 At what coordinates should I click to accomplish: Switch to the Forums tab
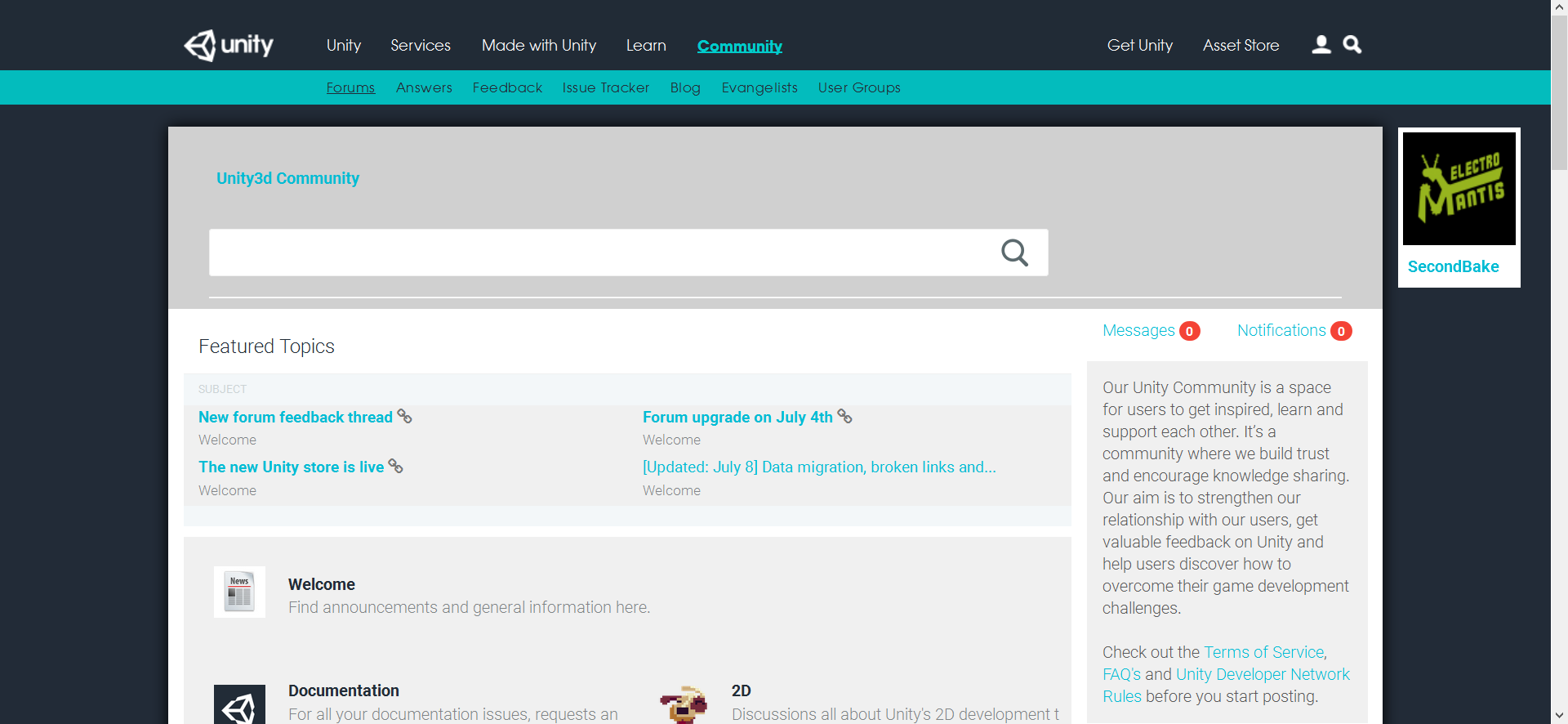[x=350, y=87]
